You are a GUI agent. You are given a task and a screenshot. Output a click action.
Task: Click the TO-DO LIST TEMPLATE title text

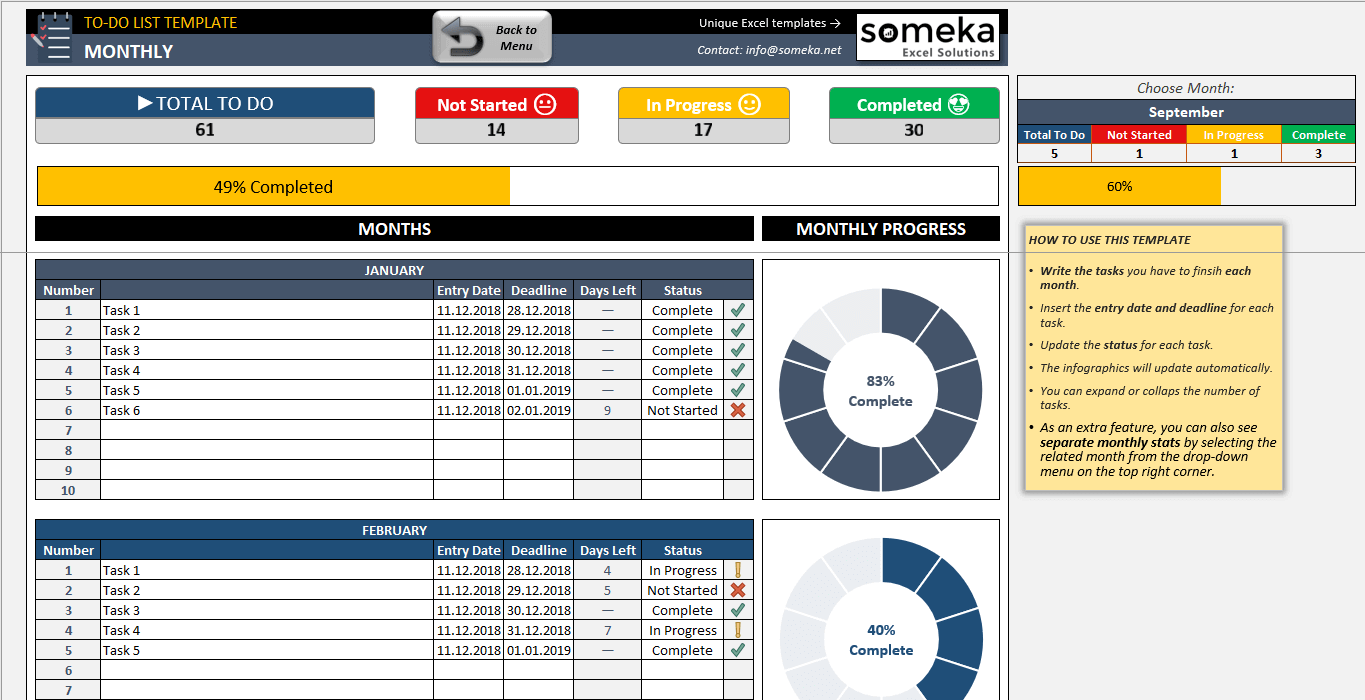pos(160,22)
